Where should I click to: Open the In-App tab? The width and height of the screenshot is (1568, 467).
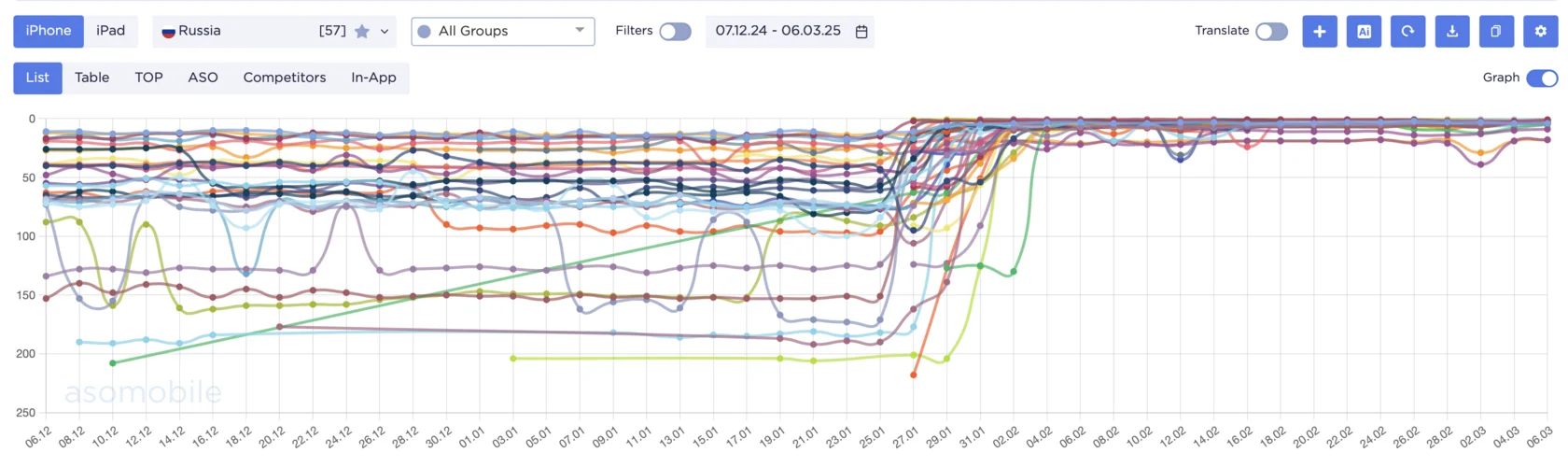(x=373, y=78)
